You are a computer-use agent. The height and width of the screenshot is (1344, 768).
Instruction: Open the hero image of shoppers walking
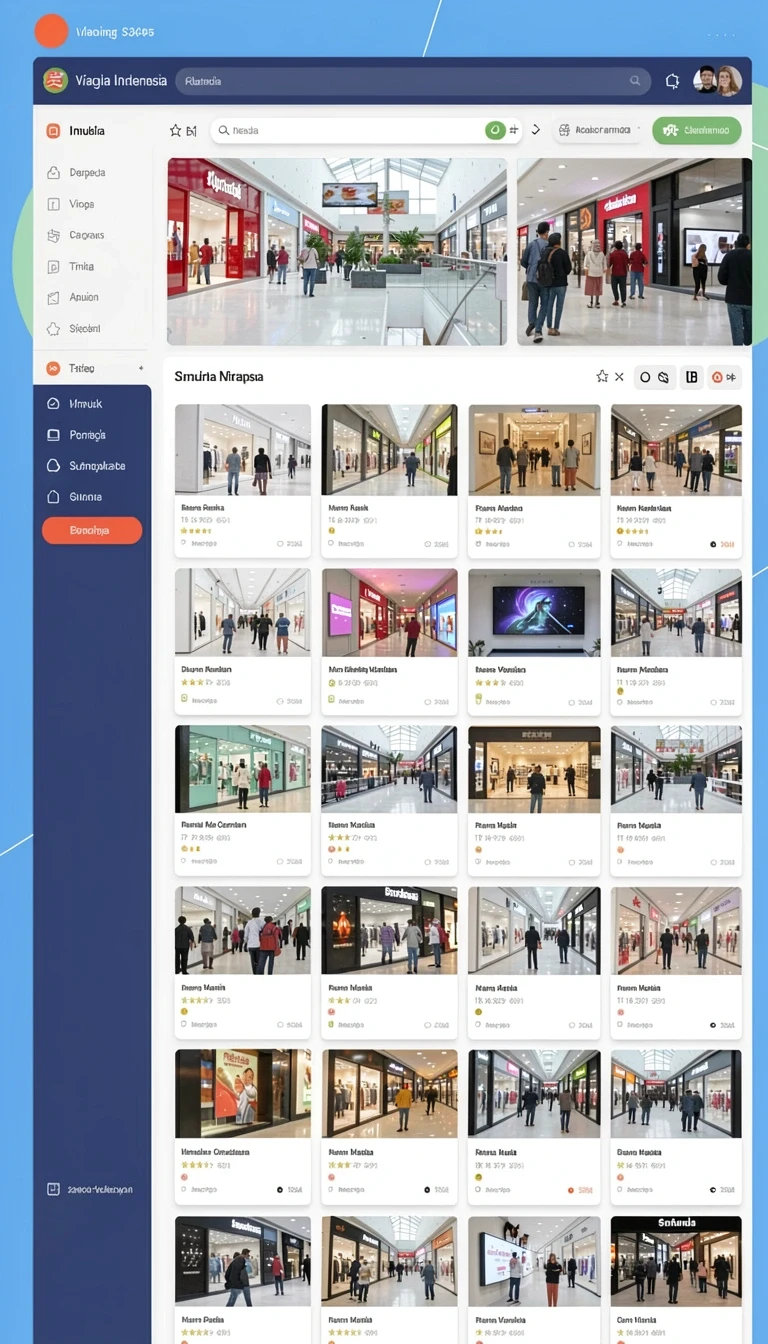[635, 252]
